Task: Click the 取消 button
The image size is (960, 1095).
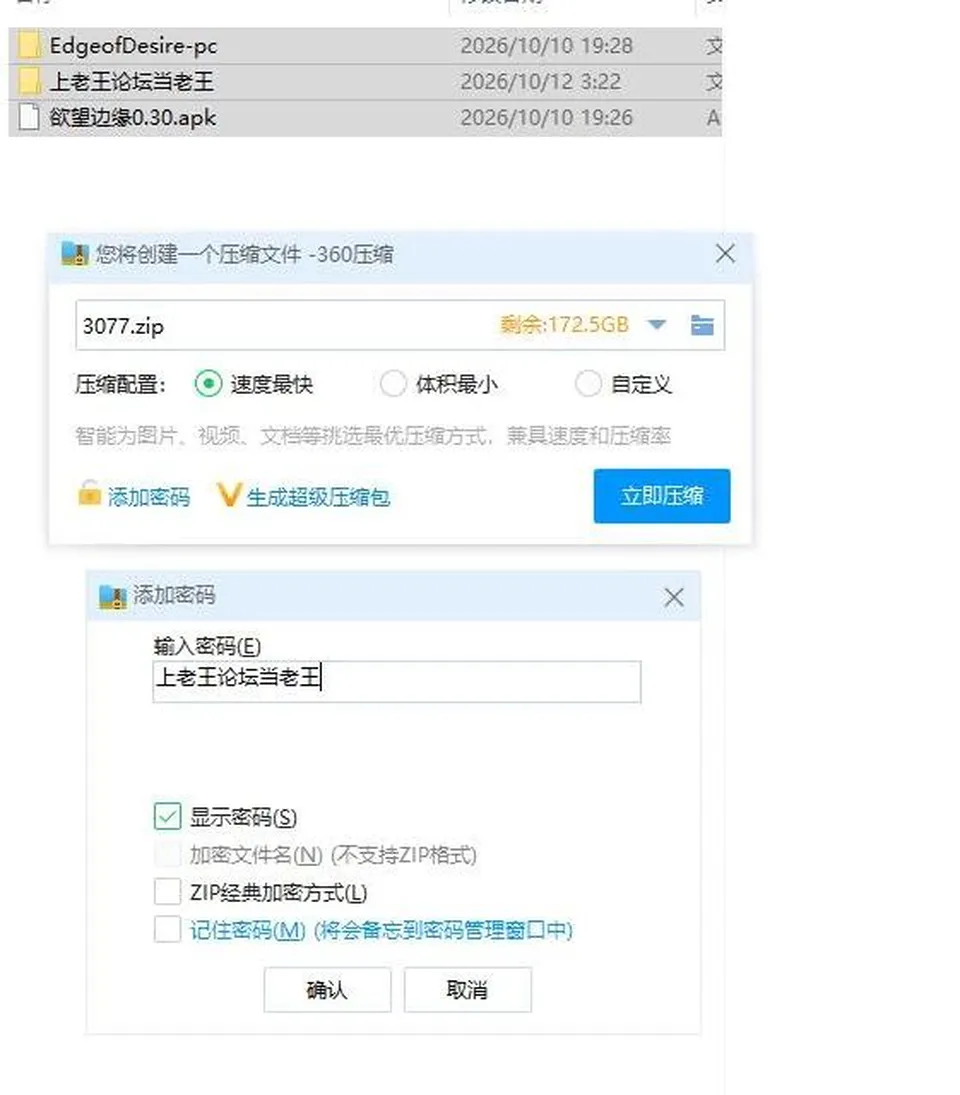Action: pos(468,990)
